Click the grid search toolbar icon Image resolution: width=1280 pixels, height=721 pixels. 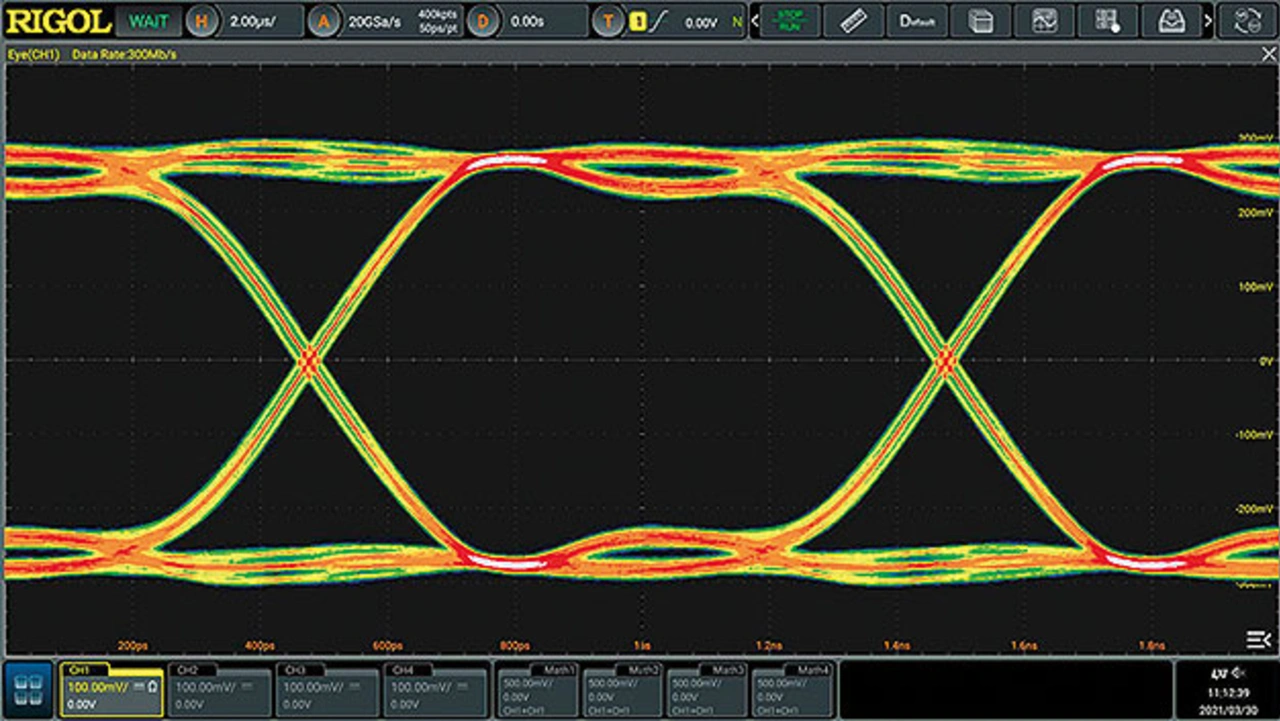(1107, 21)
